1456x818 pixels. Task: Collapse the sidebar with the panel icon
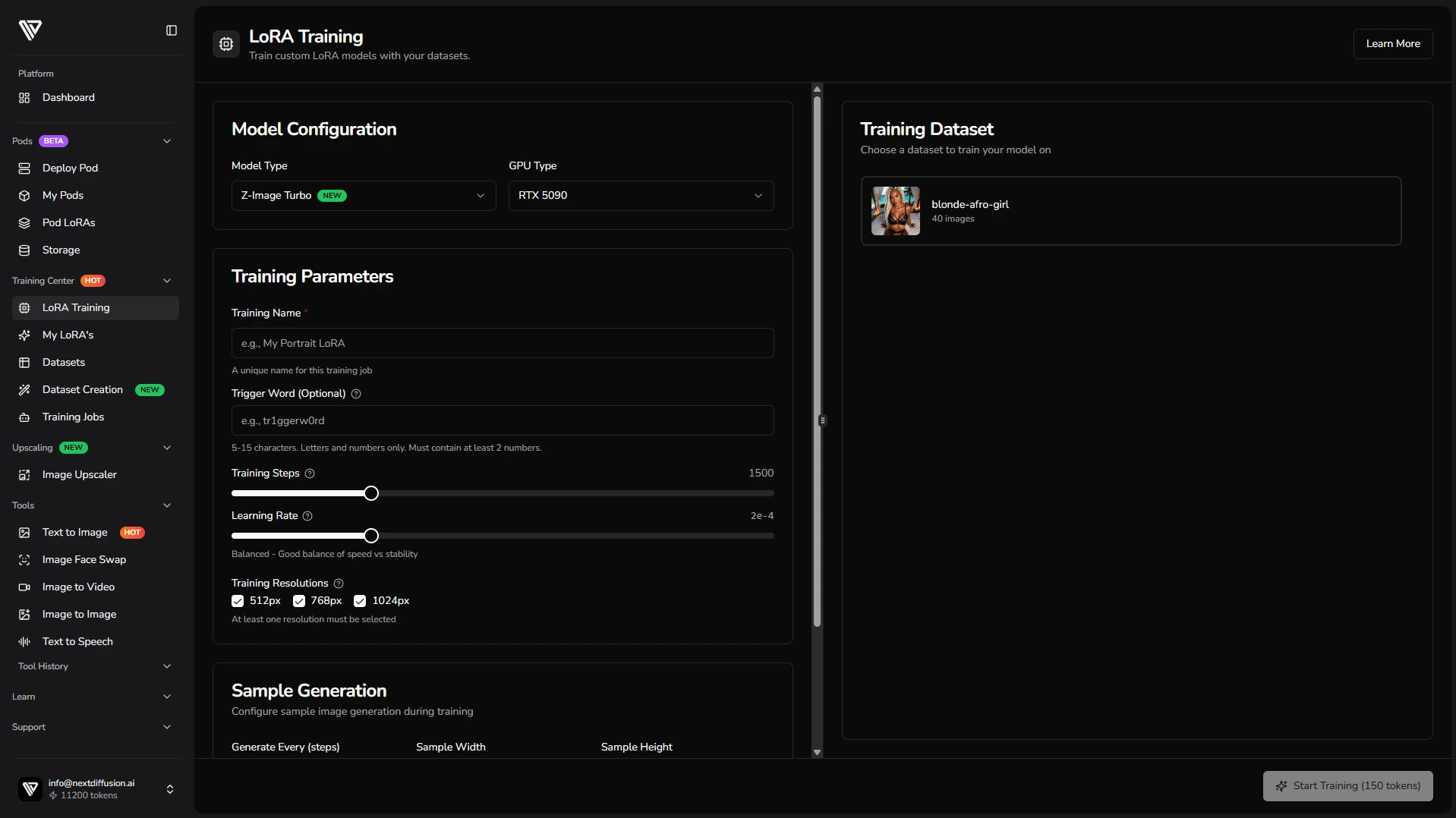(172, 30)
